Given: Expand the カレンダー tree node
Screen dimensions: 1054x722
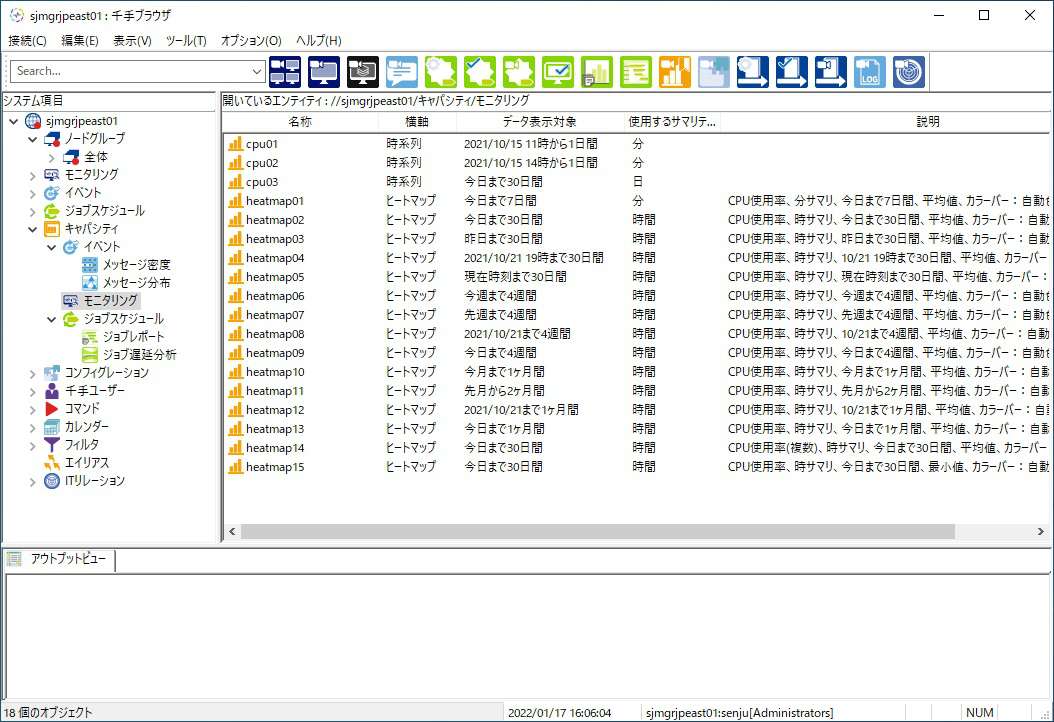Looking at the screenshot, I should tap(32, 427).
